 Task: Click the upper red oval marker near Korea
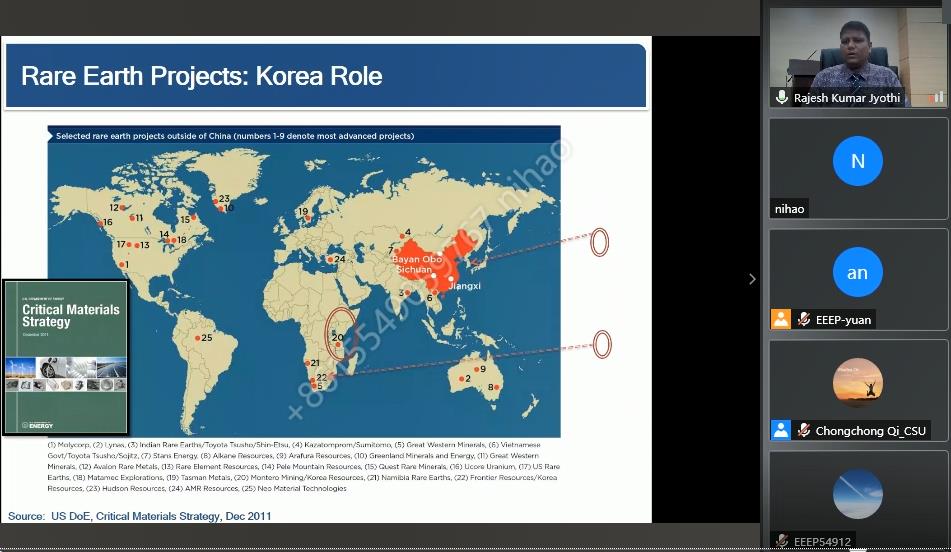click(x=599, y=242)
